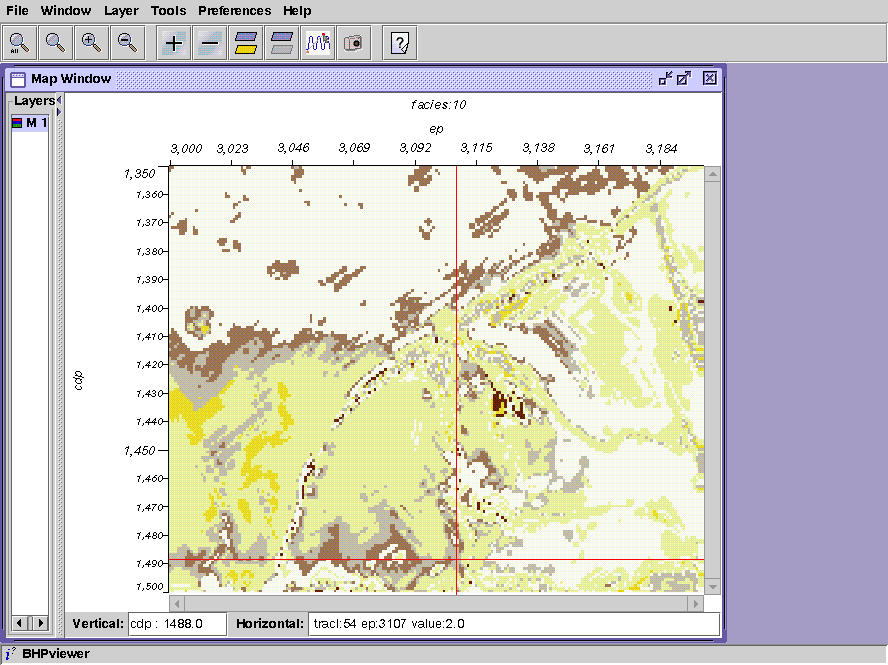Click the M 1 layer color icon
The image size is (888, 665).
click(17, 122)
